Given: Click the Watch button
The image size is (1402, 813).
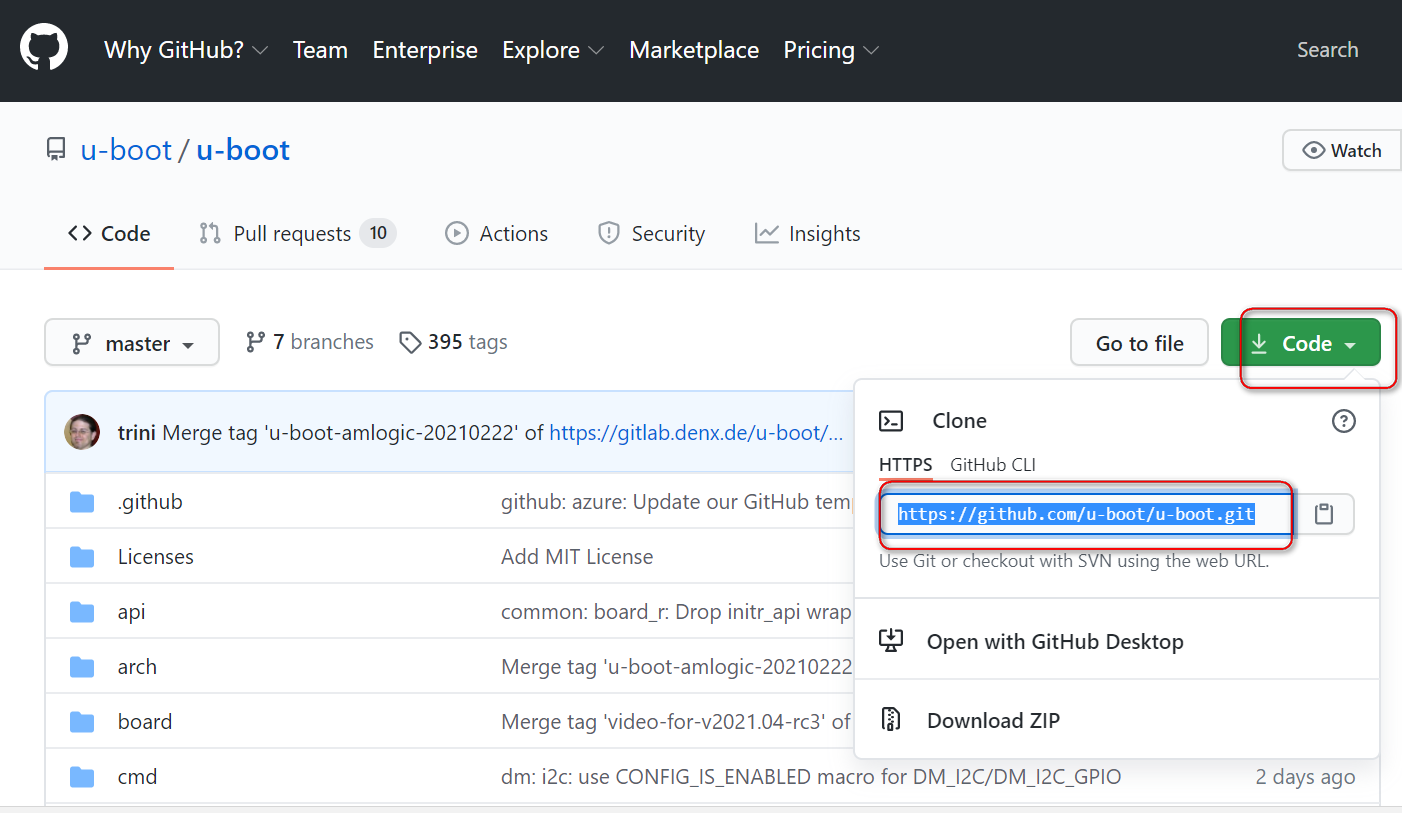Looking at the screenshot, I should pos(1342,151).
